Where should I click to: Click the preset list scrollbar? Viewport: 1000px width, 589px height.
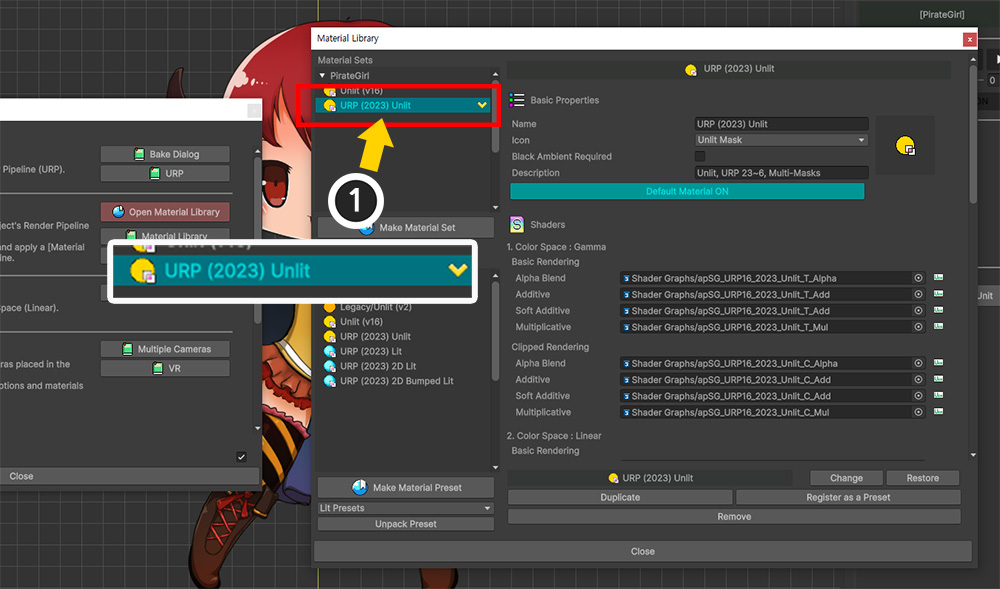pos(496,331)
